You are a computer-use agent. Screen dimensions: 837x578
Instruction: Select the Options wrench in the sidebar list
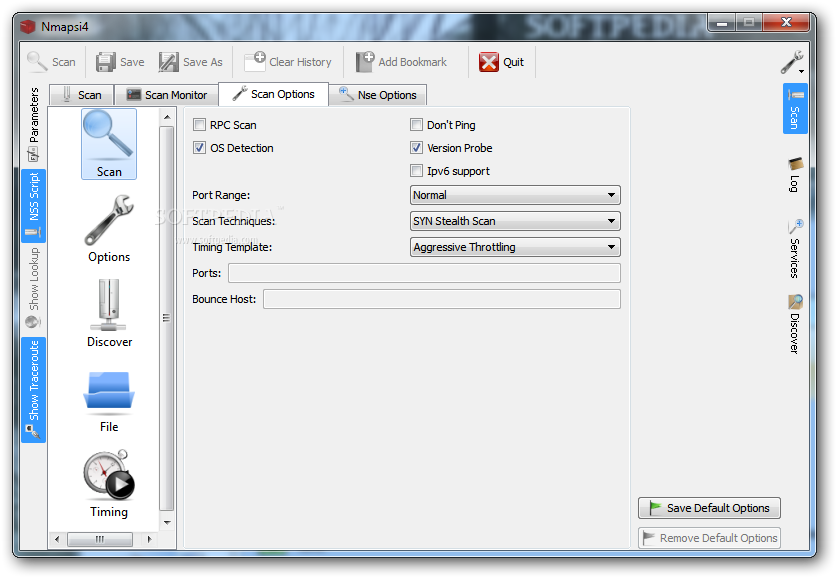tap(109, 228)
